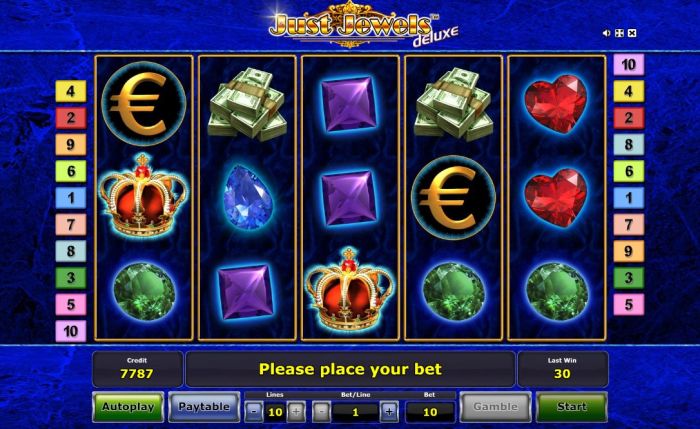
Task: Start the spin
Action: point(571,407)
